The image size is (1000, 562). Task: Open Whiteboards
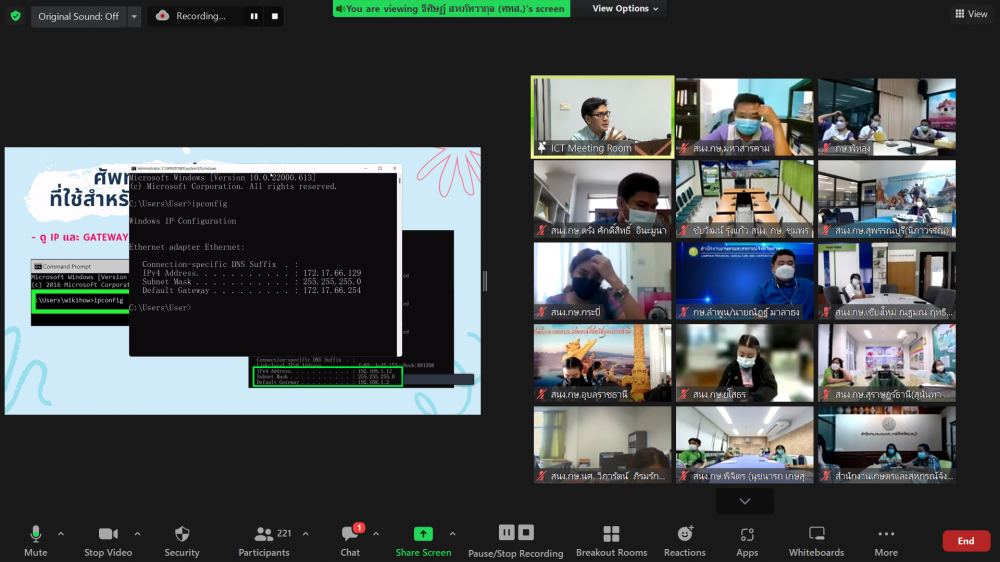pos(817,540)
